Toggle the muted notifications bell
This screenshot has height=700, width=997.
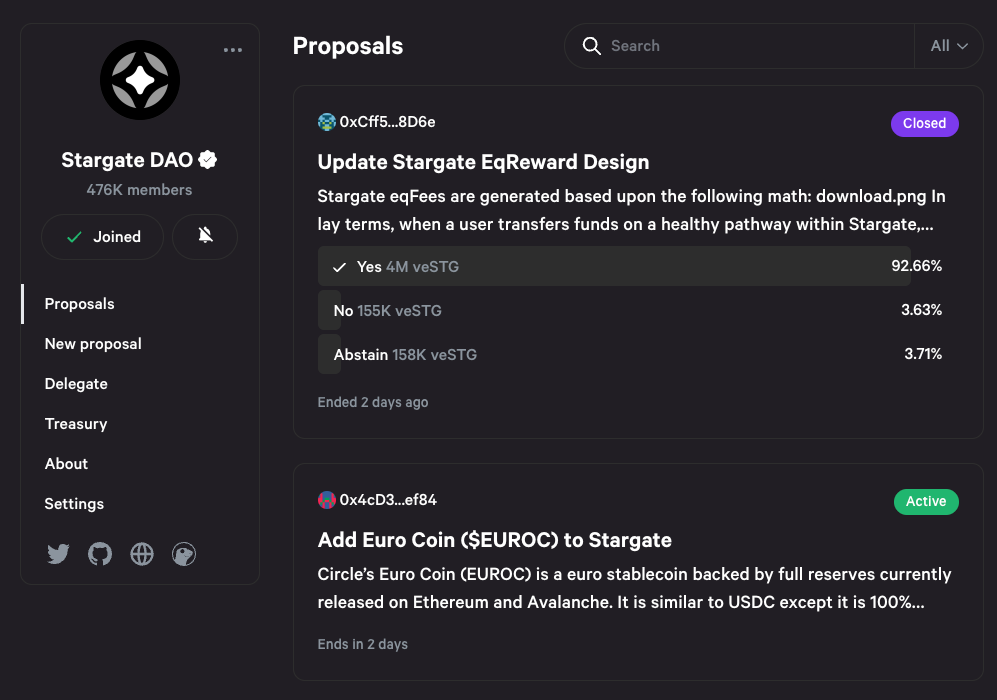pos(205,237)
